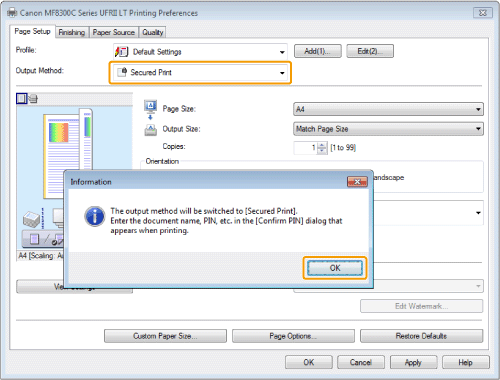Click the Edit(2)... profile button
Image resolution: width=500 pixels, height=380 pixels.
370,51
